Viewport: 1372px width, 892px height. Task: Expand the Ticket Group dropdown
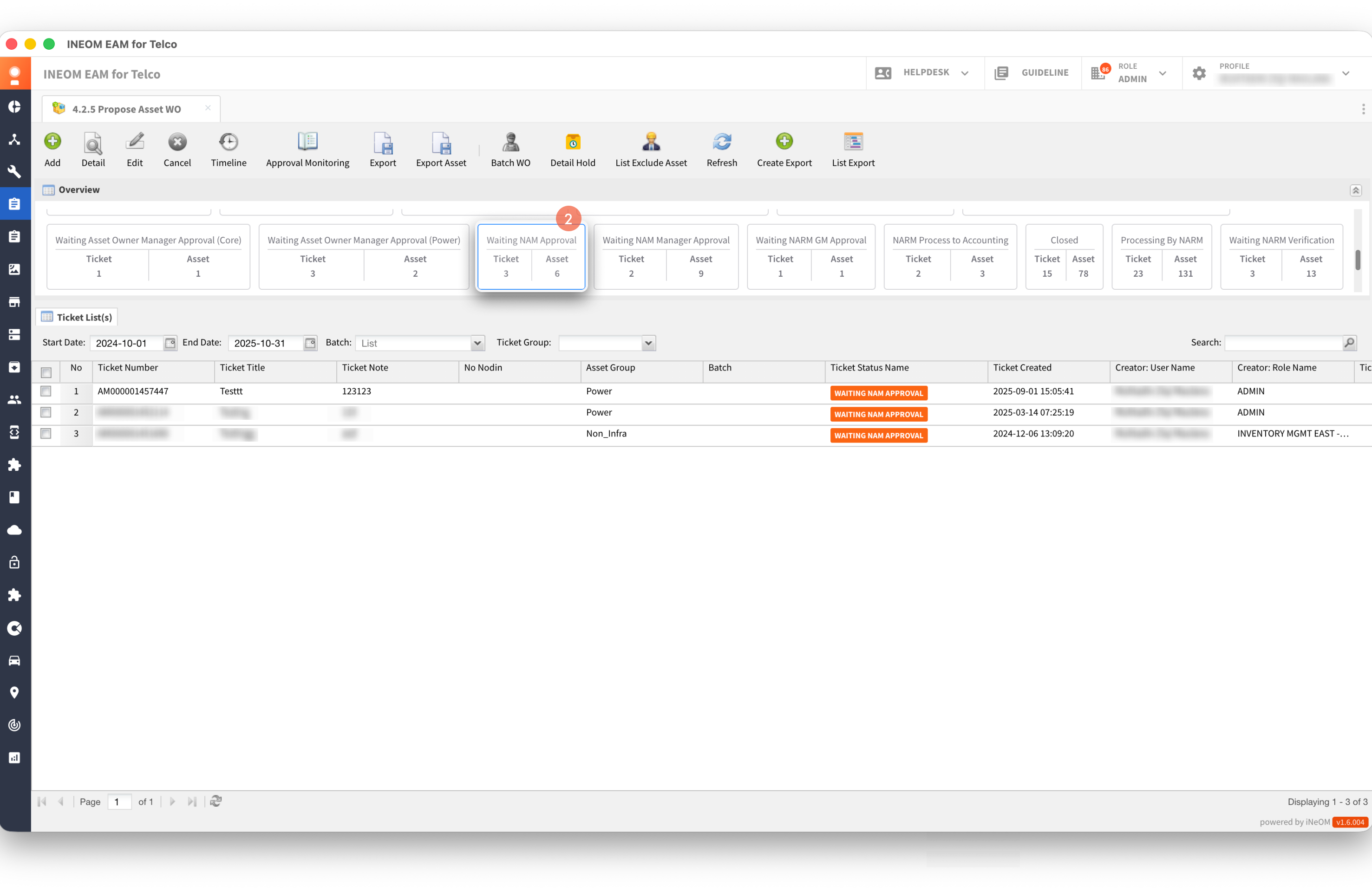[x=648, y=343]
